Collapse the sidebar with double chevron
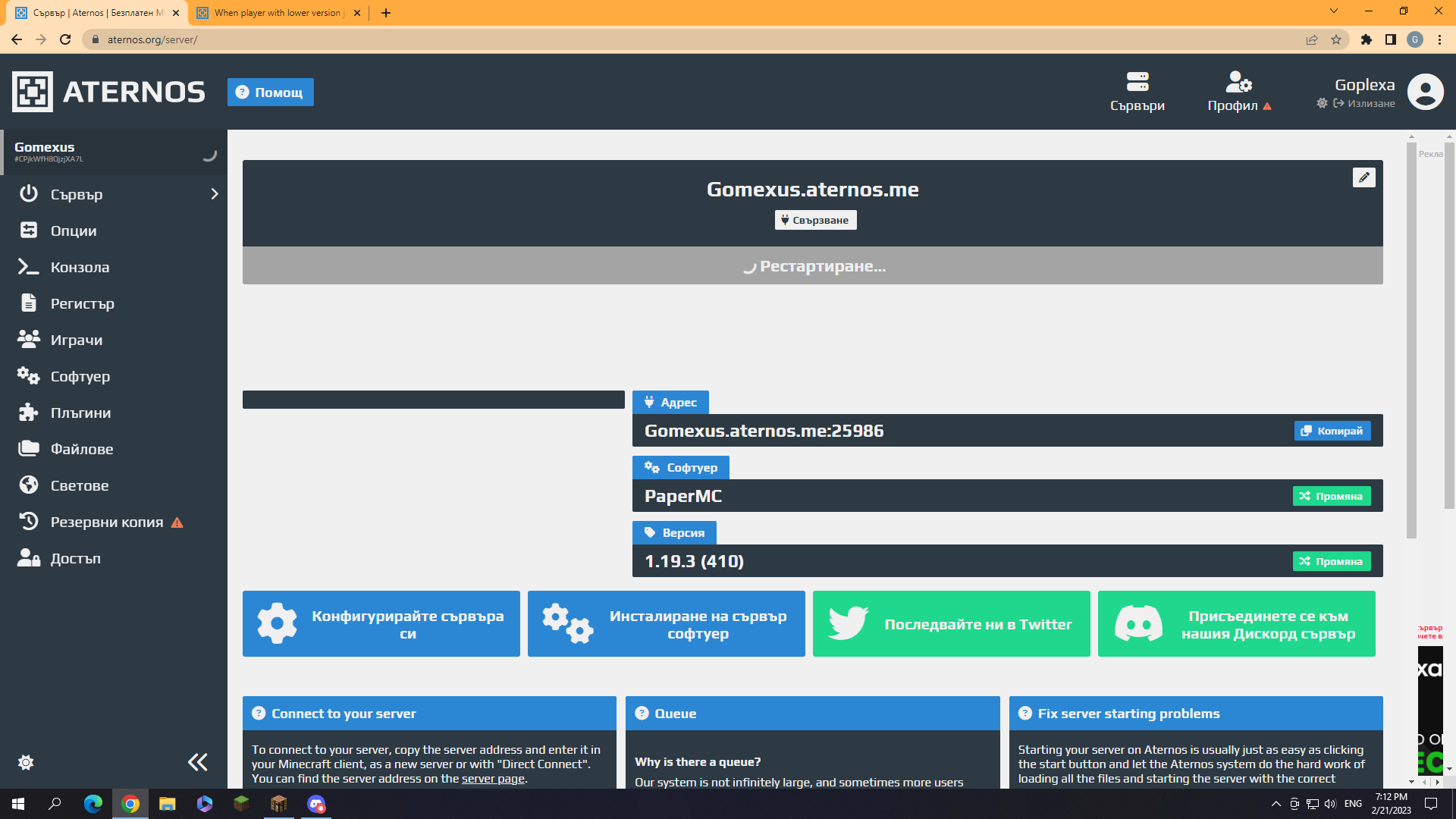Image resolution: width=1456 pixels, height=819 pixels. point(198,762)
